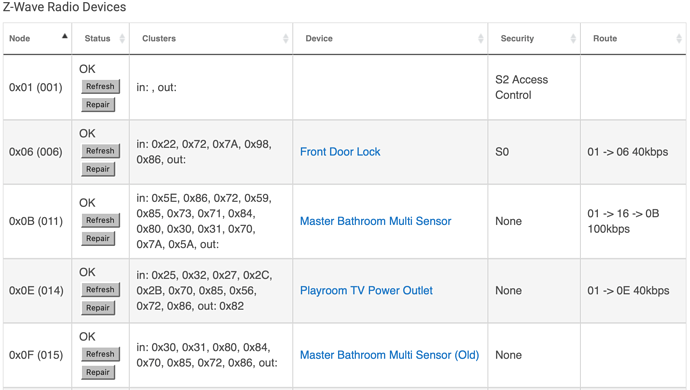The width and height of the screenshot is (690, 390).
Task: Click sort arrows in Route header
Action: 679,39
